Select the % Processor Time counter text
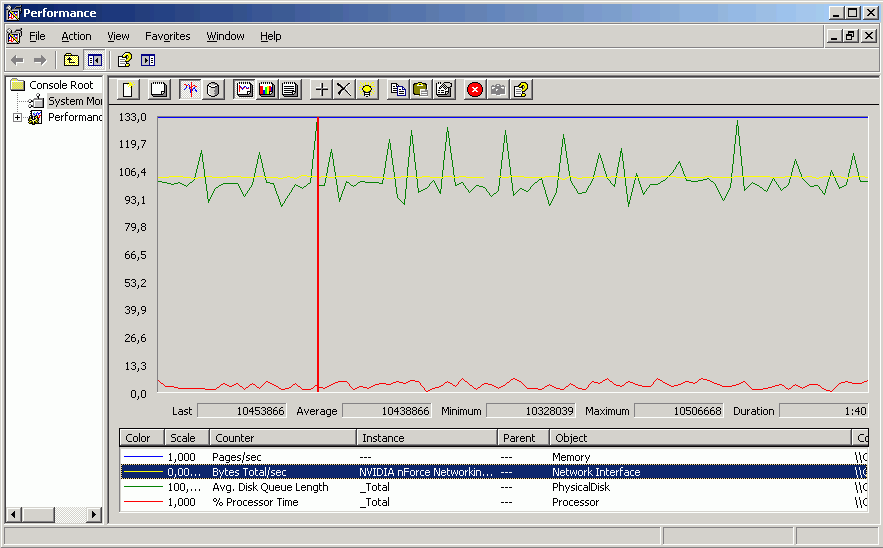 click(x=255, y=502)
